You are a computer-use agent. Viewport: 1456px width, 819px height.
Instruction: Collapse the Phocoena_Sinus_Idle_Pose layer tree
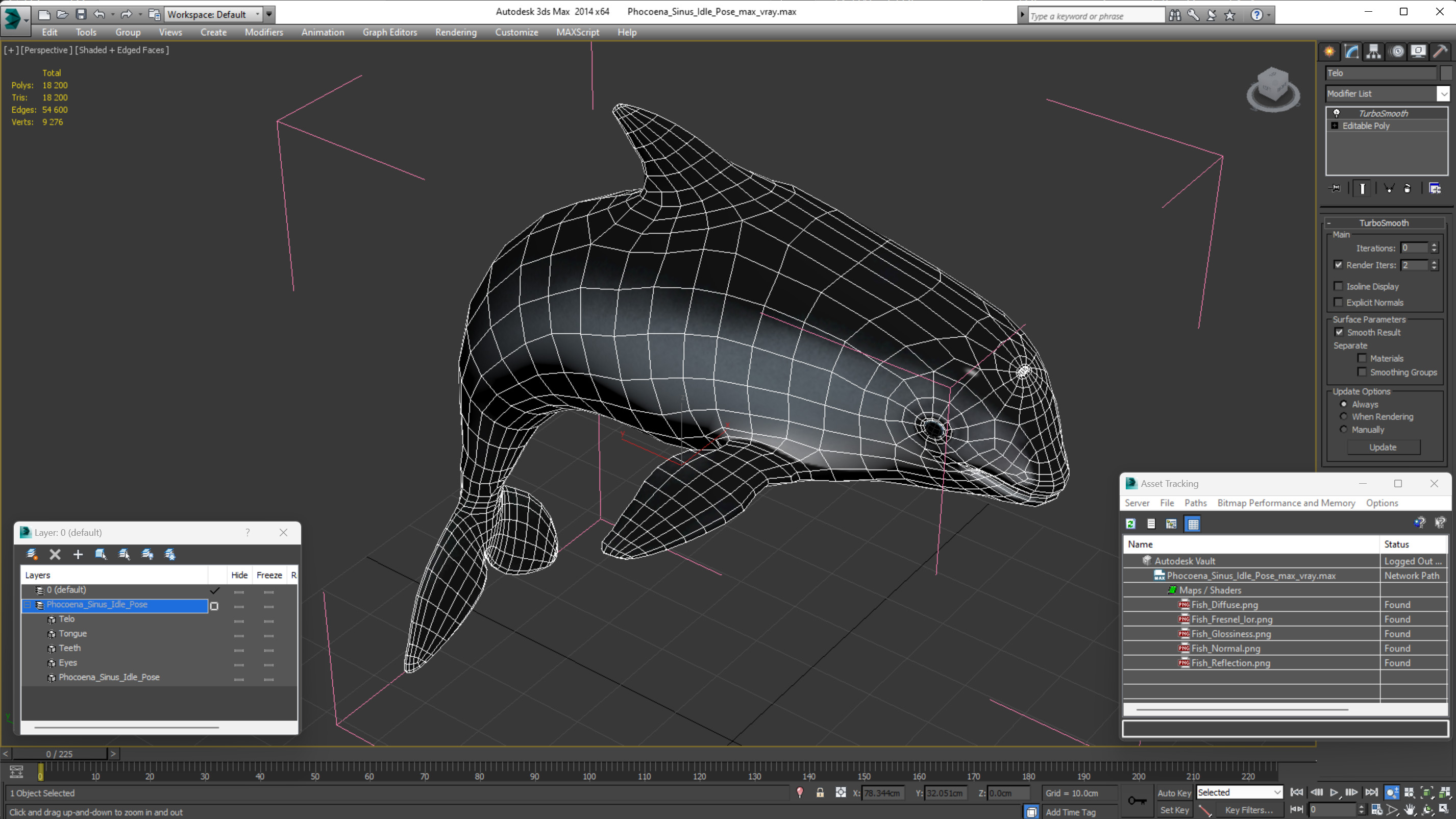click(27, 605)
